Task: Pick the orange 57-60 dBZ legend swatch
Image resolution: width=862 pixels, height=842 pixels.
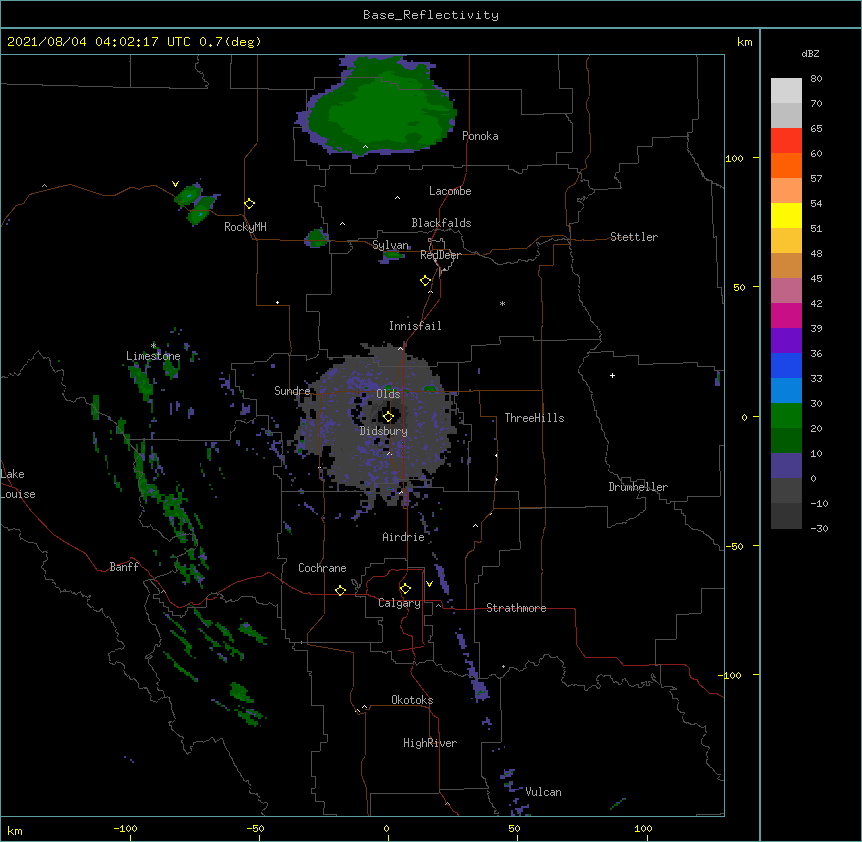Action: click(x=786, y=165)
